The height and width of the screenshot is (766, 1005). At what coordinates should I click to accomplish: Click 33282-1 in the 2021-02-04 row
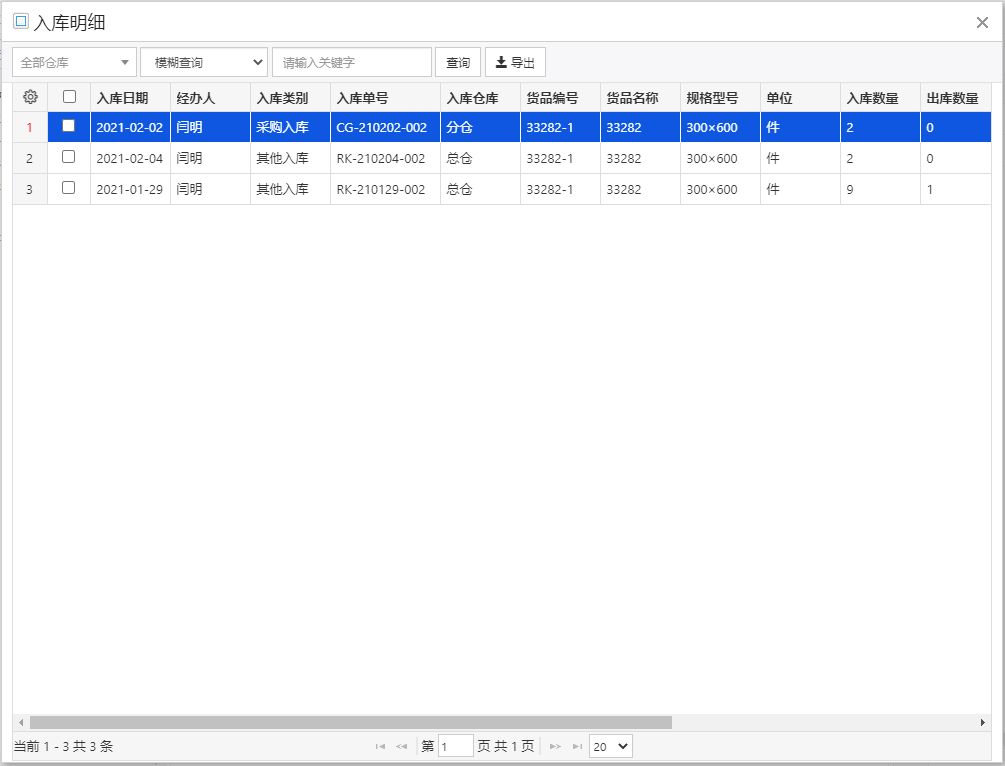click(x=560, y=158)
